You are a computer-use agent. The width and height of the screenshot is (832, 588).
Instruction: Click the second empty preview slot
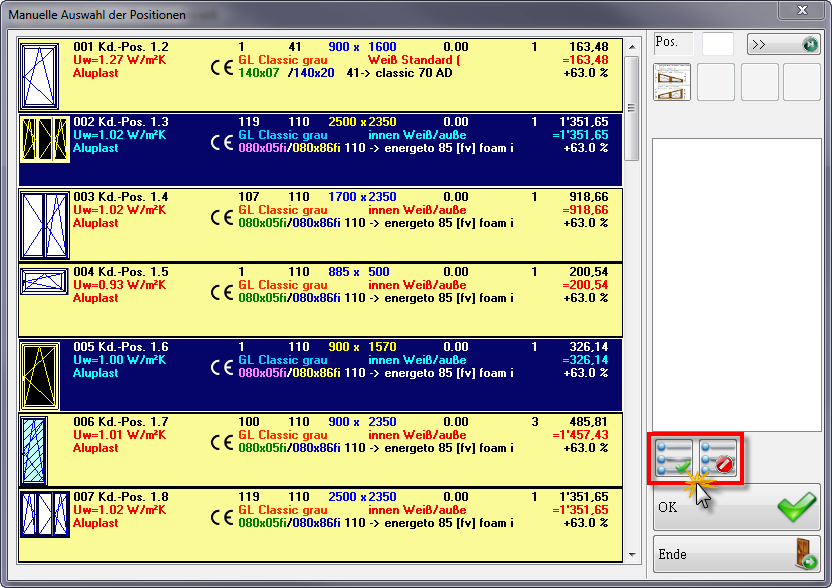[716, 82]
